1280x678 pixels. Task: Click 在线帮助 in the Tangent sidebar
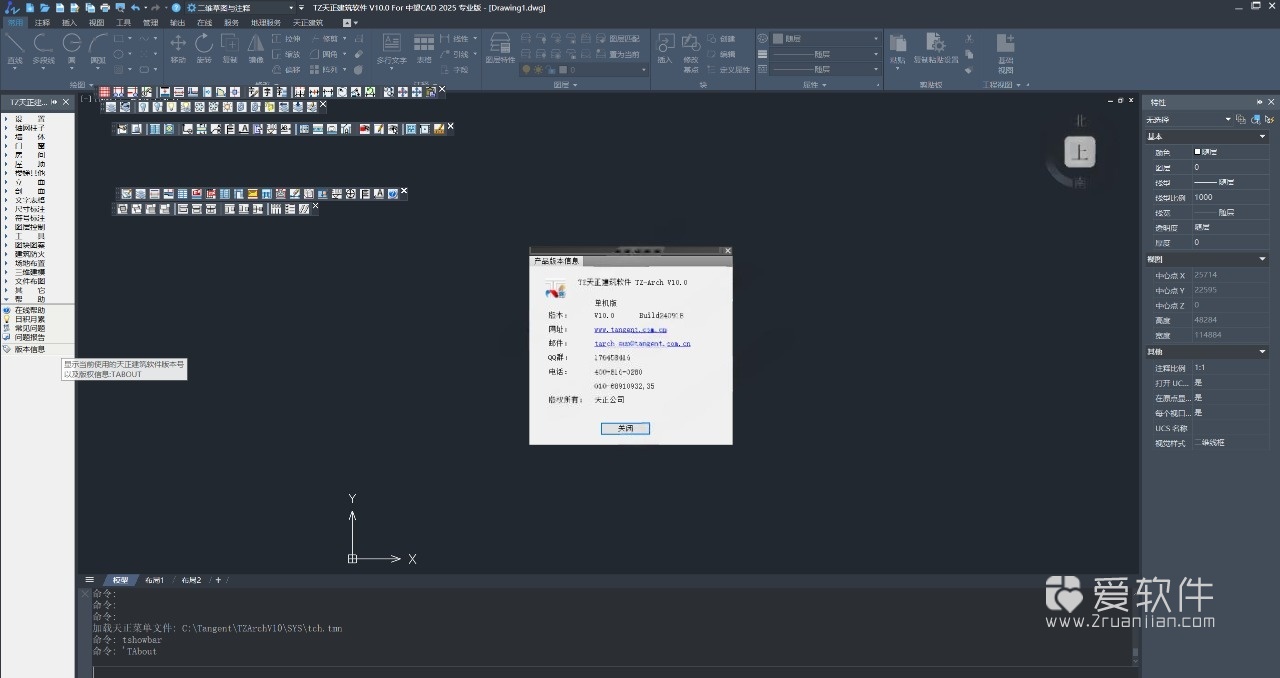[x=29, y=310]
